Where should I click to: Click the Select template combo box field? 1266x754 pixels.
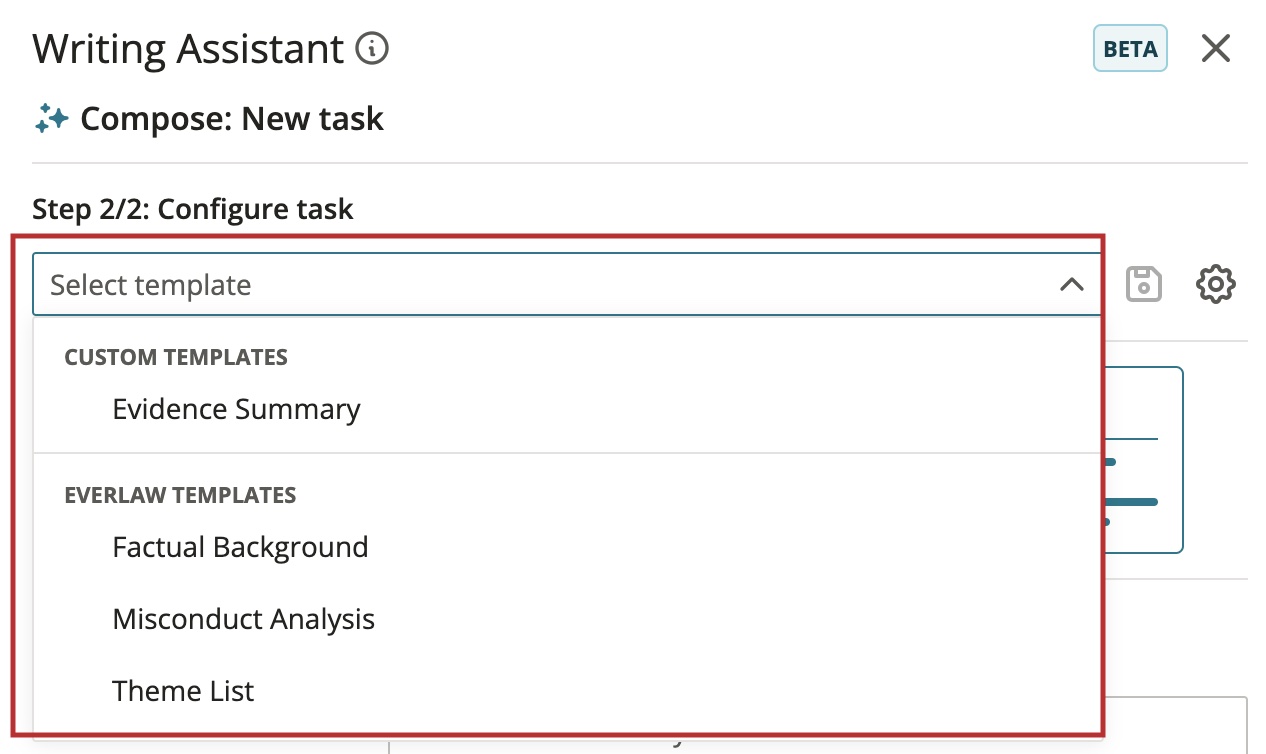click(x=567, y=285)
